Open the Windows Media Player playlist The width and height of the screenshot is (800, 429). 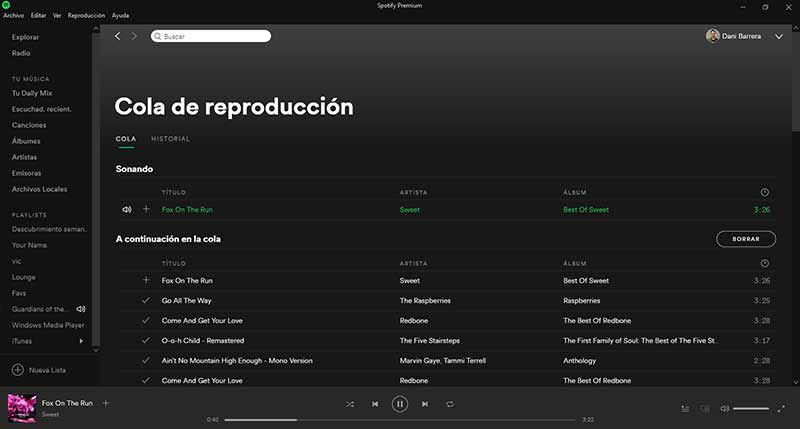pos(48,325)
